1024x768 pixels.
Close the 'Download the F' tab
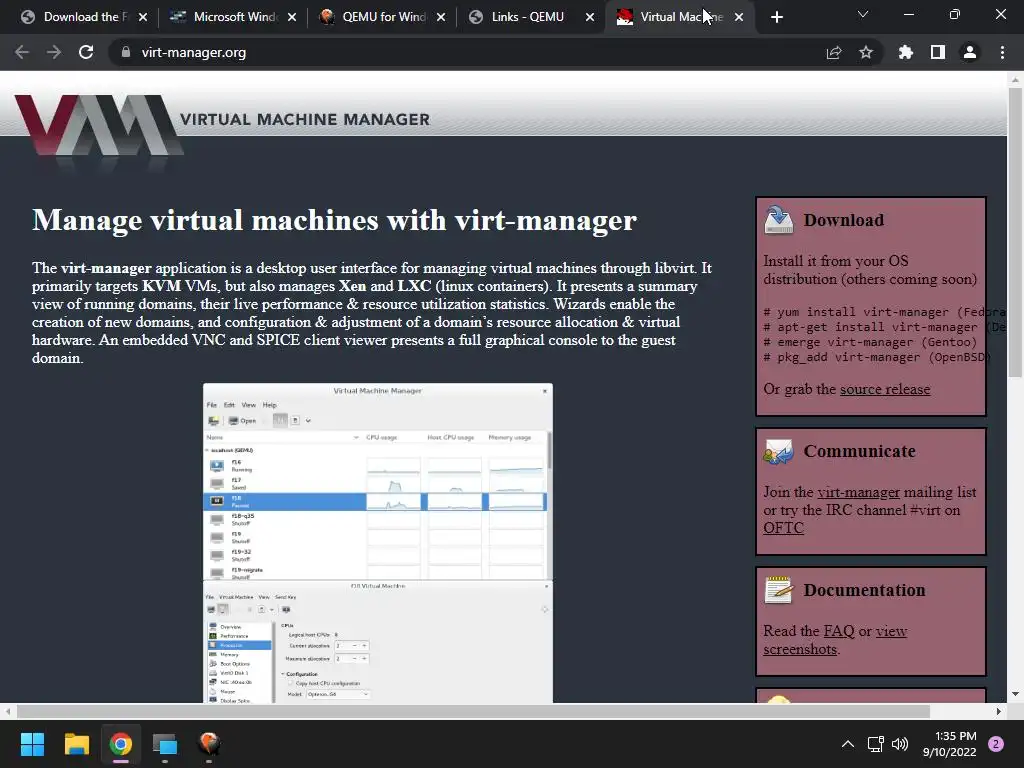143,17
